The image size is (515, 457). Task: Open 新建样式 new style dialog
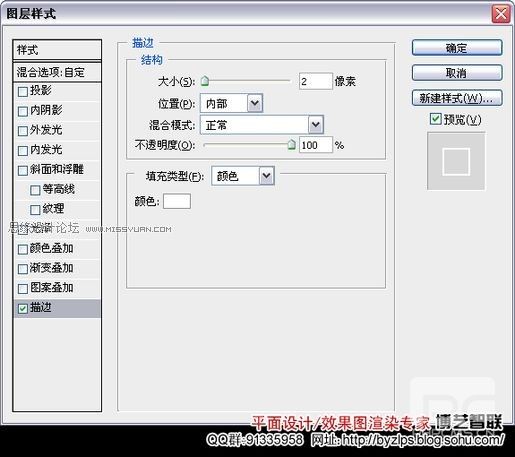click(457, 98)
